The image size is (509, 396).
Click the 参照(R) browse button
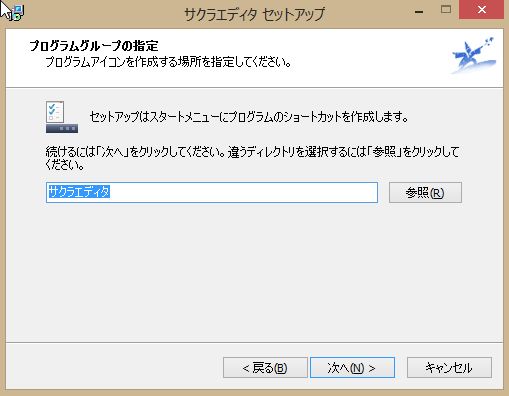point(425,192)
